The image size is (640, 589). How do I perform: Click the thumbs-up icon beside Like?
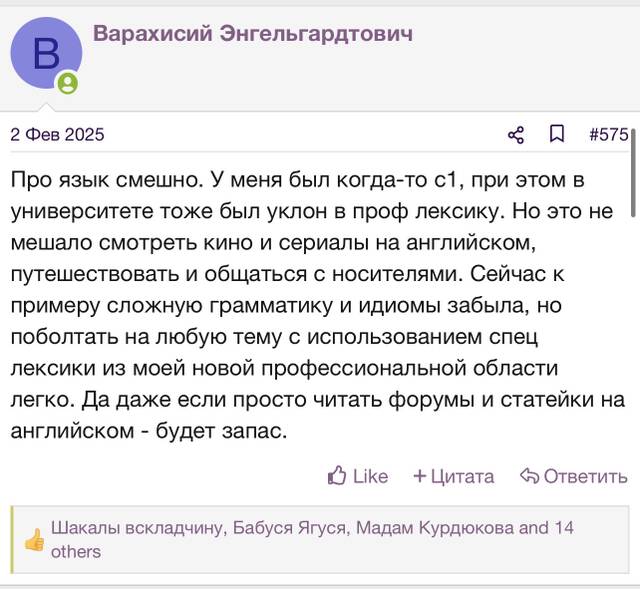[x=337, y=476]
